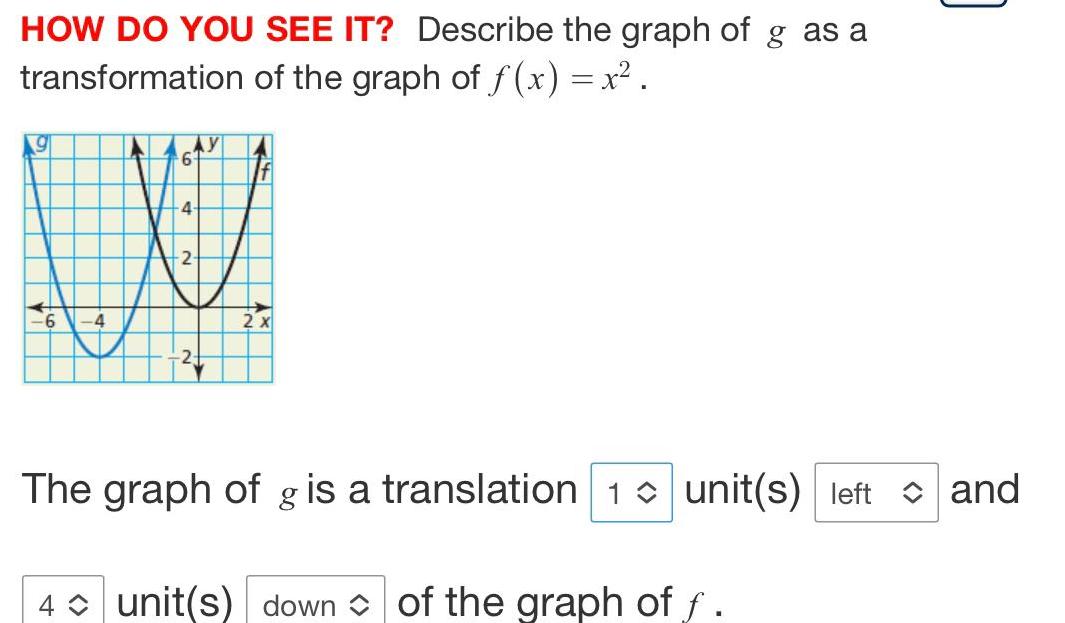Open the direction dropdown showing down

tap(316, 604)
